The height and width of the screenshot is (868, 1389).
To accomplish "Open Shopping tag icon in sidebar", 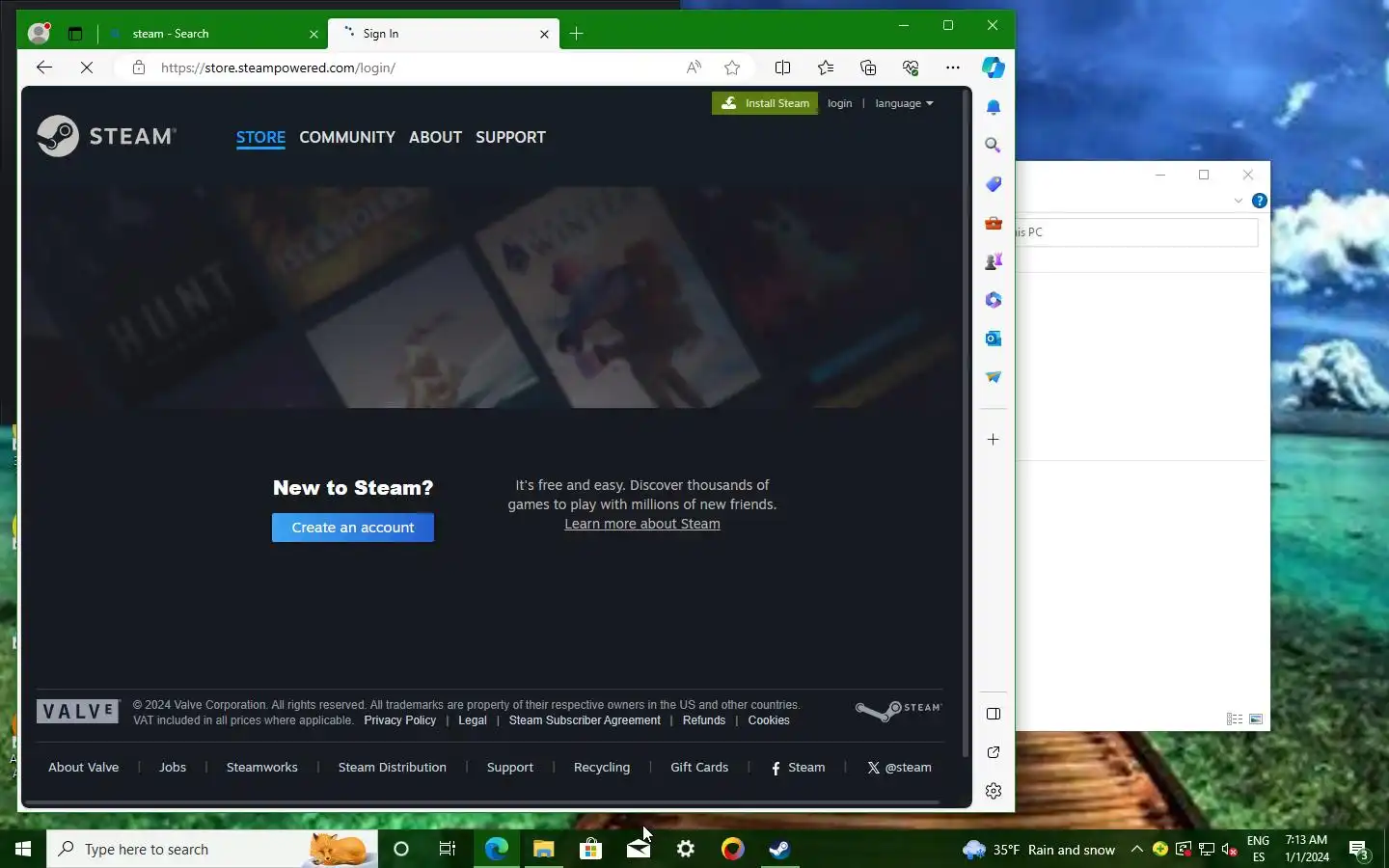I will click(x=994, y=184).
